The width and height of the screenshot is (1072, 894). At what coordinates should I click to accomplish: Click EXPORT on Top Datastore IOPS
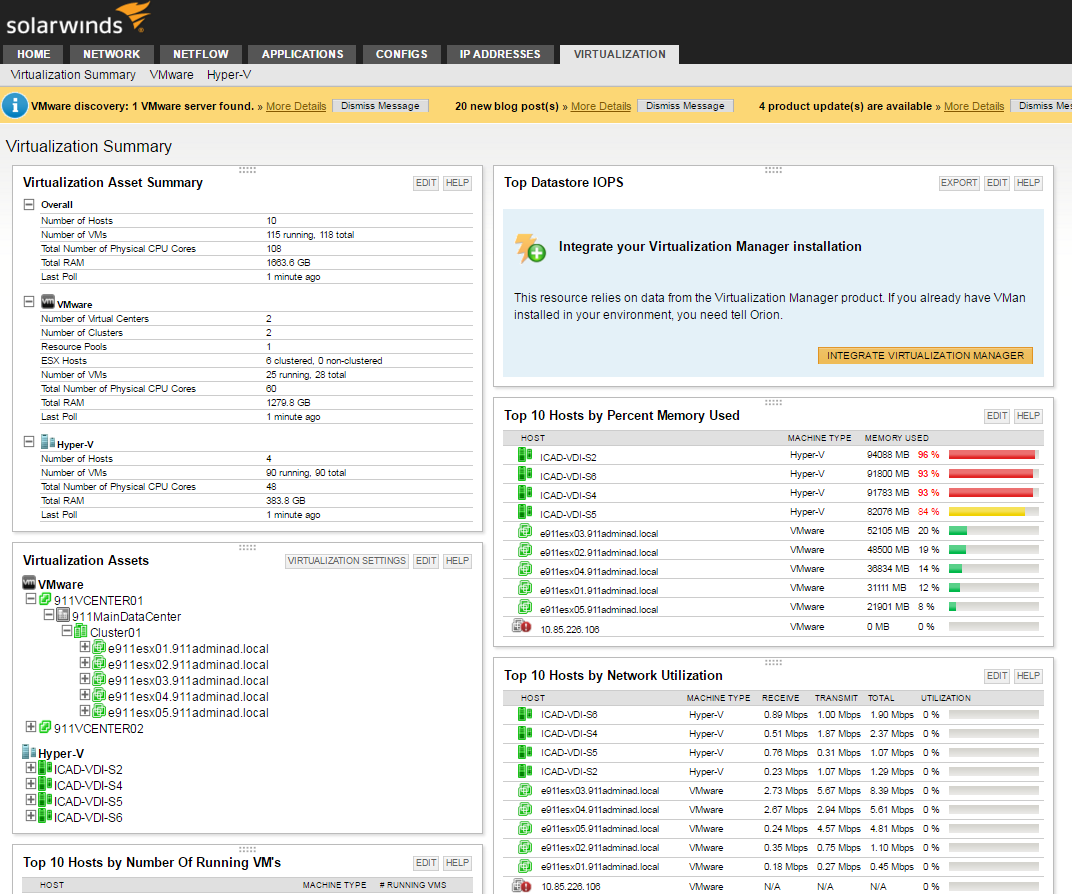coord(959,182)
